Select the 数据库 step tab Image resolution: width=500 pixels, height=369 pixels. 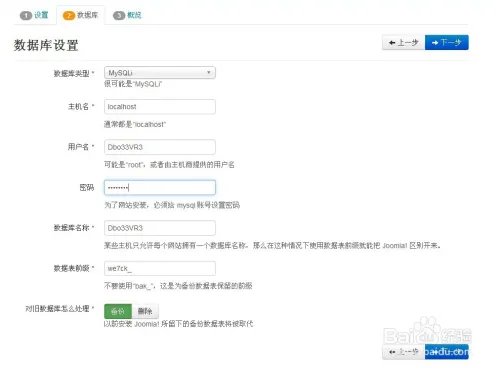pos(80,15)
